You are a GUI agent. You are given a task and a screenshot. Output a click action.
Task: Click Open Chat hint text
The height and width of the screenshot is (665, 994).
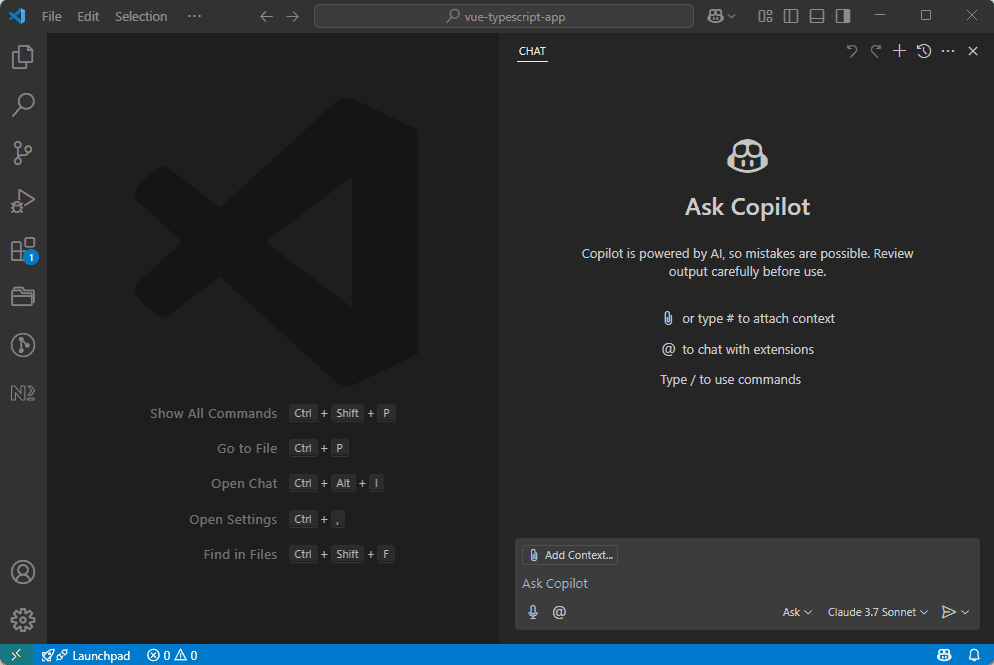[x=243, y=483]
